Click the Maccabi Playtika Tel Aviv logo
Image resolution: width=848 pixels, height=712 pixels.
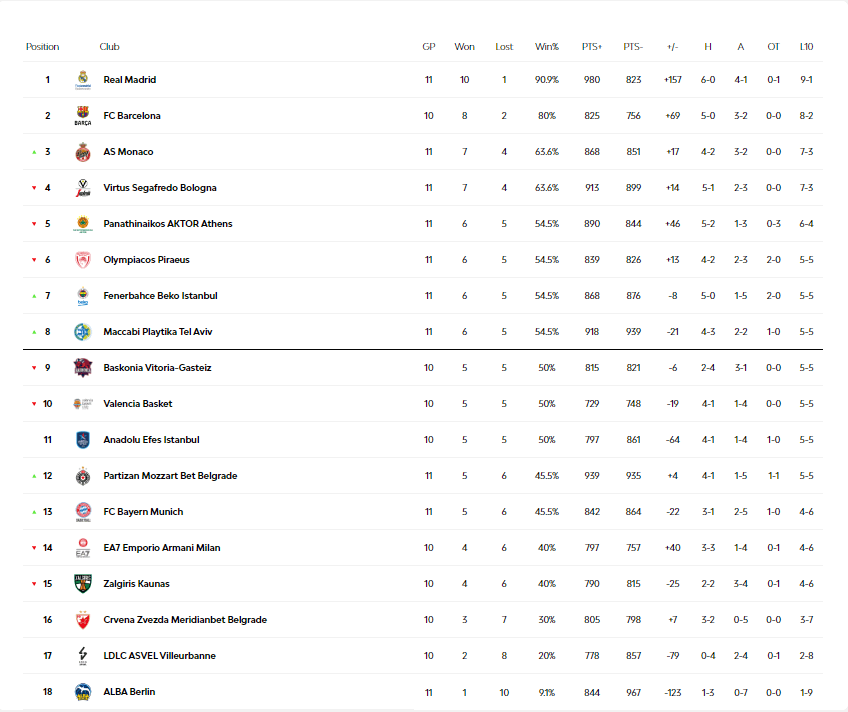pyautogui.click(x=83, y=332)
